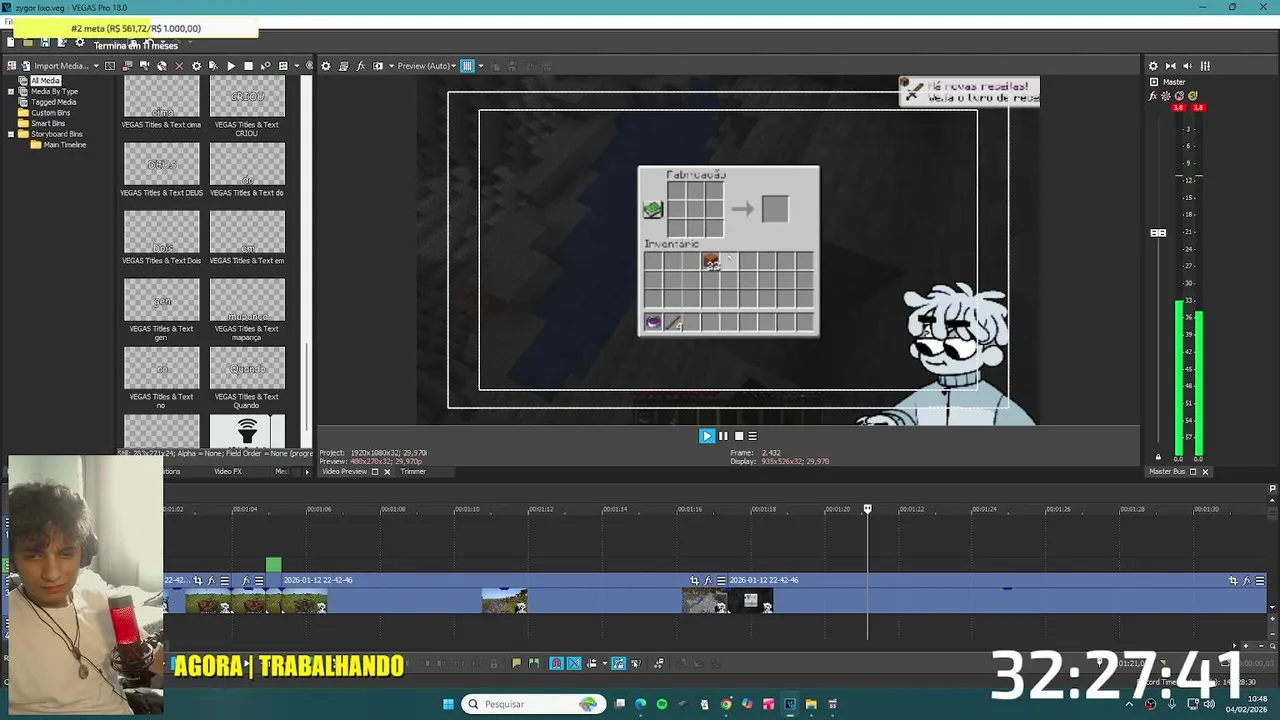The width and height of the screenshot is (1280, 720).
Task: Open Event FX on clip at 2026-01-12 middle
Action: [708, 580]
